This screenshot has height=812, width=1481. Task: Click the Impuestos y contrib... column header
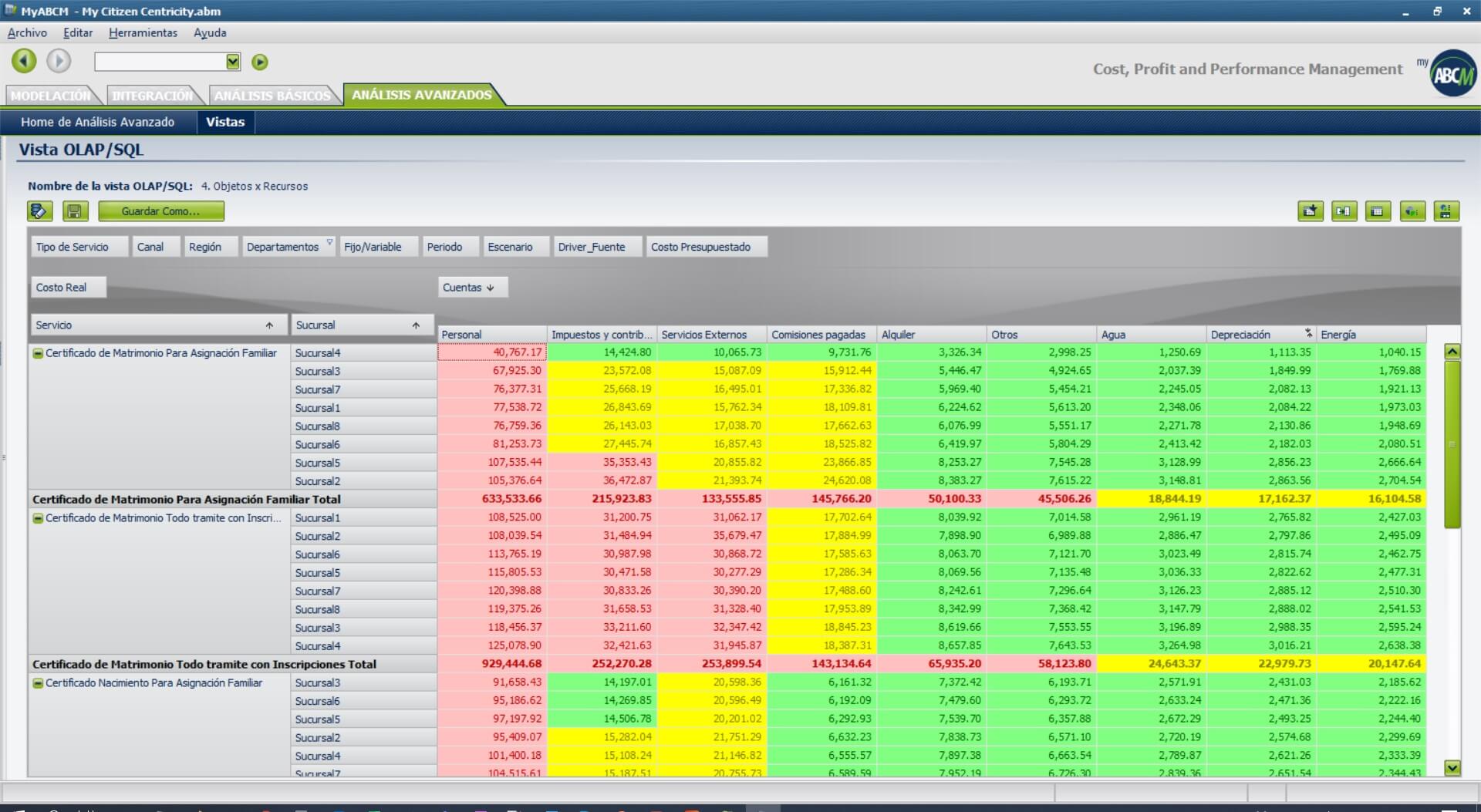pyautogui.click(x=602, y=335)
